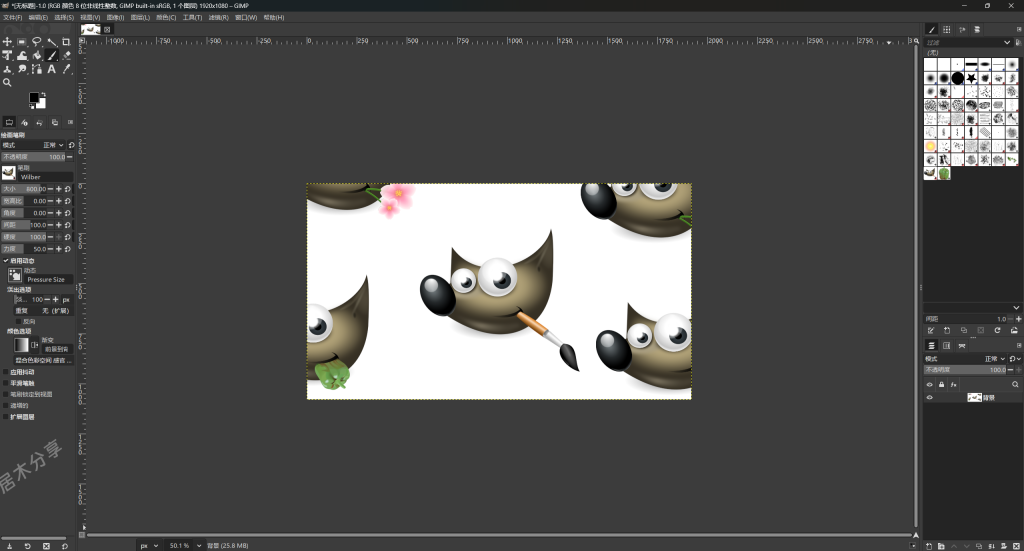Screen dimensions: 1024x551
Task: Select the Warp Transform tool
Action: 22,55
